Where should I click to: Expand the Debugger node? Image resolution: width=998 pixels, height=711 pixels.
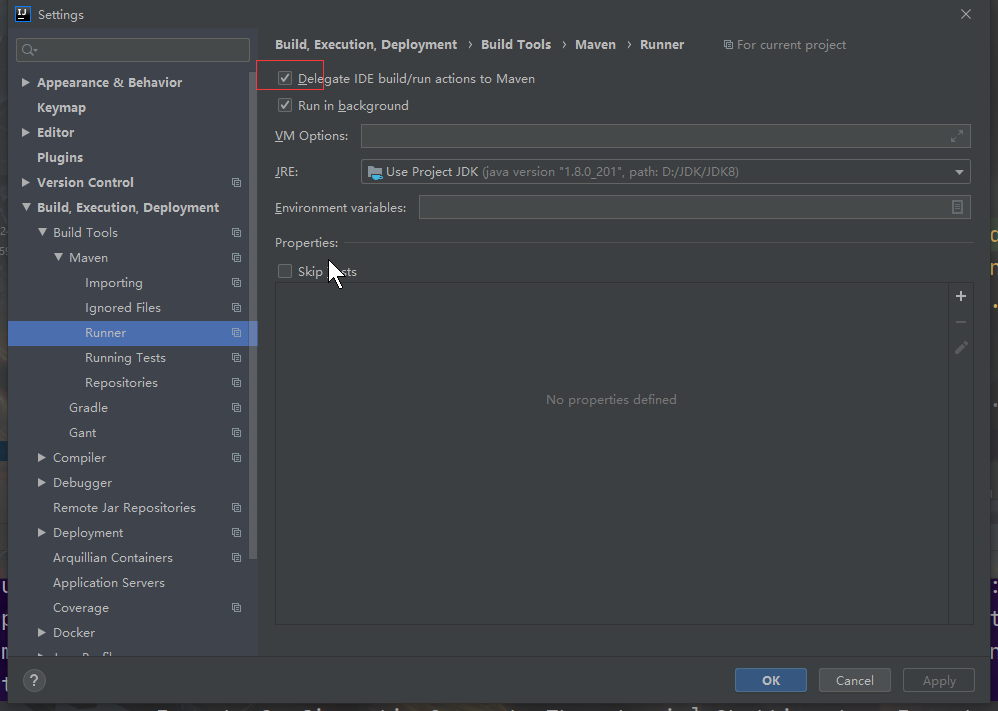tap(42, 482)
